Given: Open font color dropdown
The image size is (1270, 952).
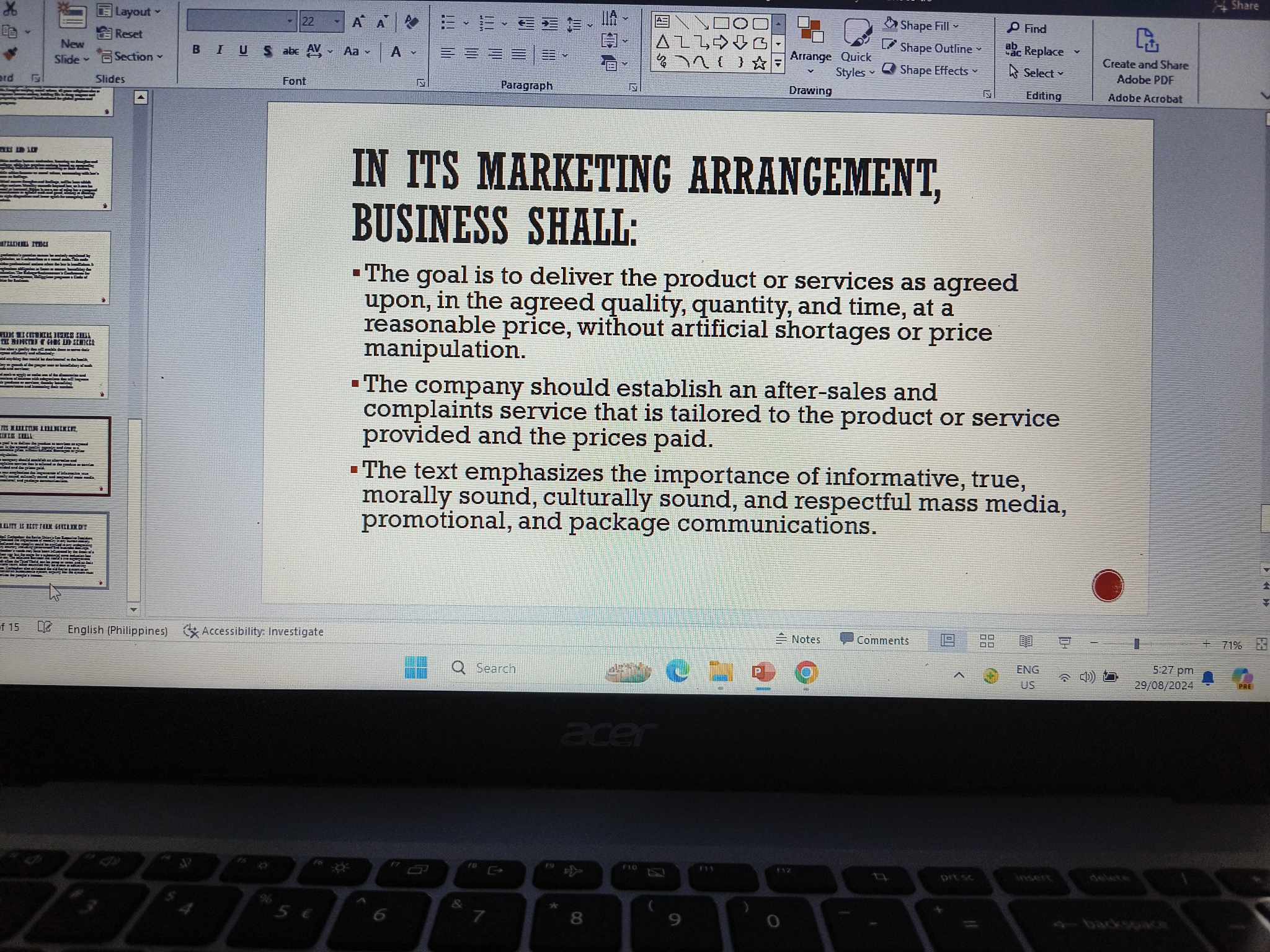Looking at the screenshot, I should [x=414, y=52].
